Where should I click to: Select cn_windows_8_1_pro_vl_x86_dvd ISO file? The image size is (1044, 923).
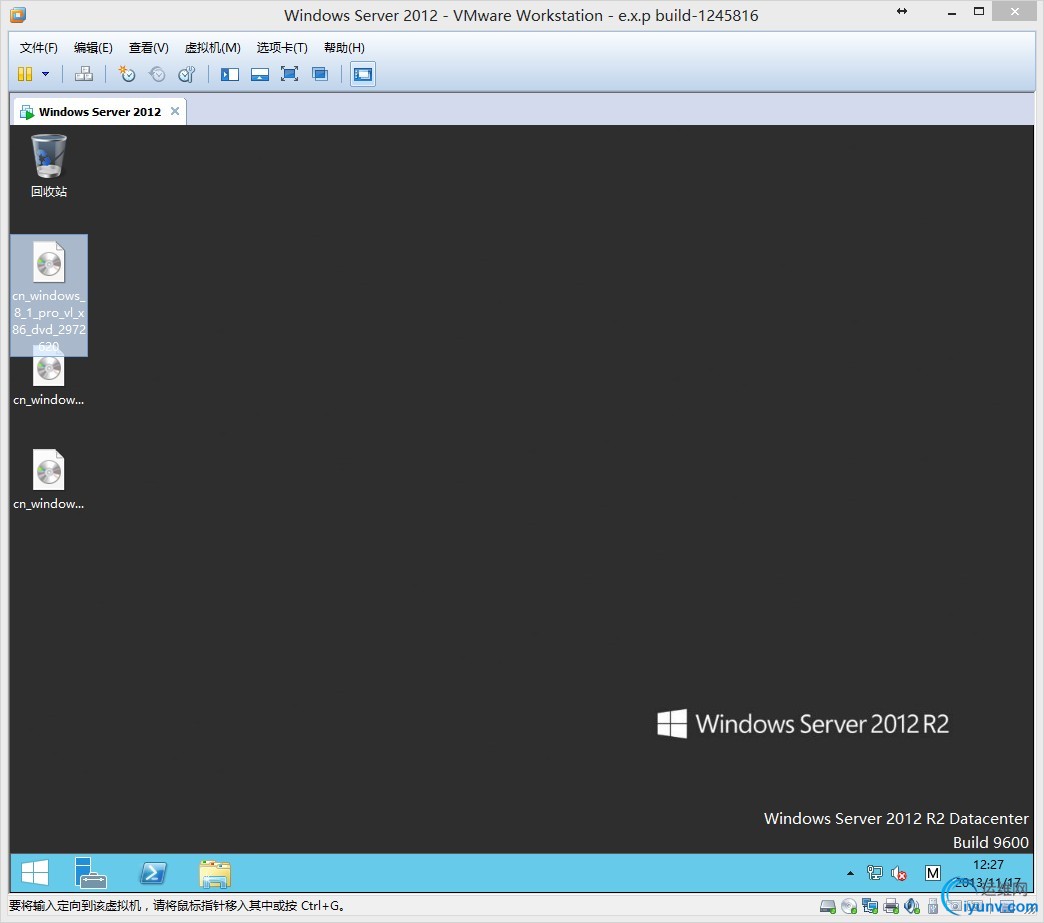click(49, 295)
